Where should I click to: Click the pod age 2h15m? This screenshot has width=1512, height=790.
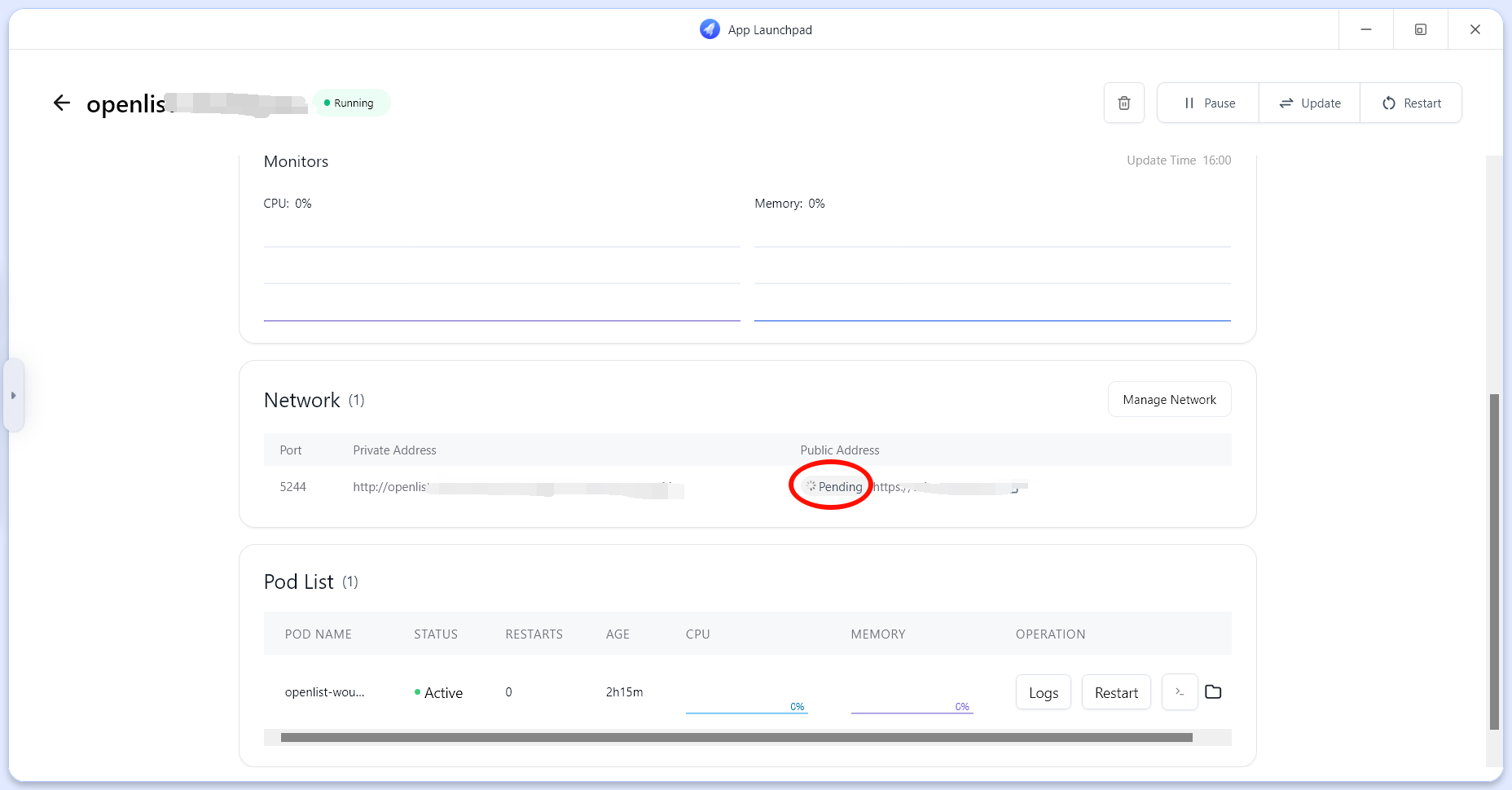tap(624, 691)
